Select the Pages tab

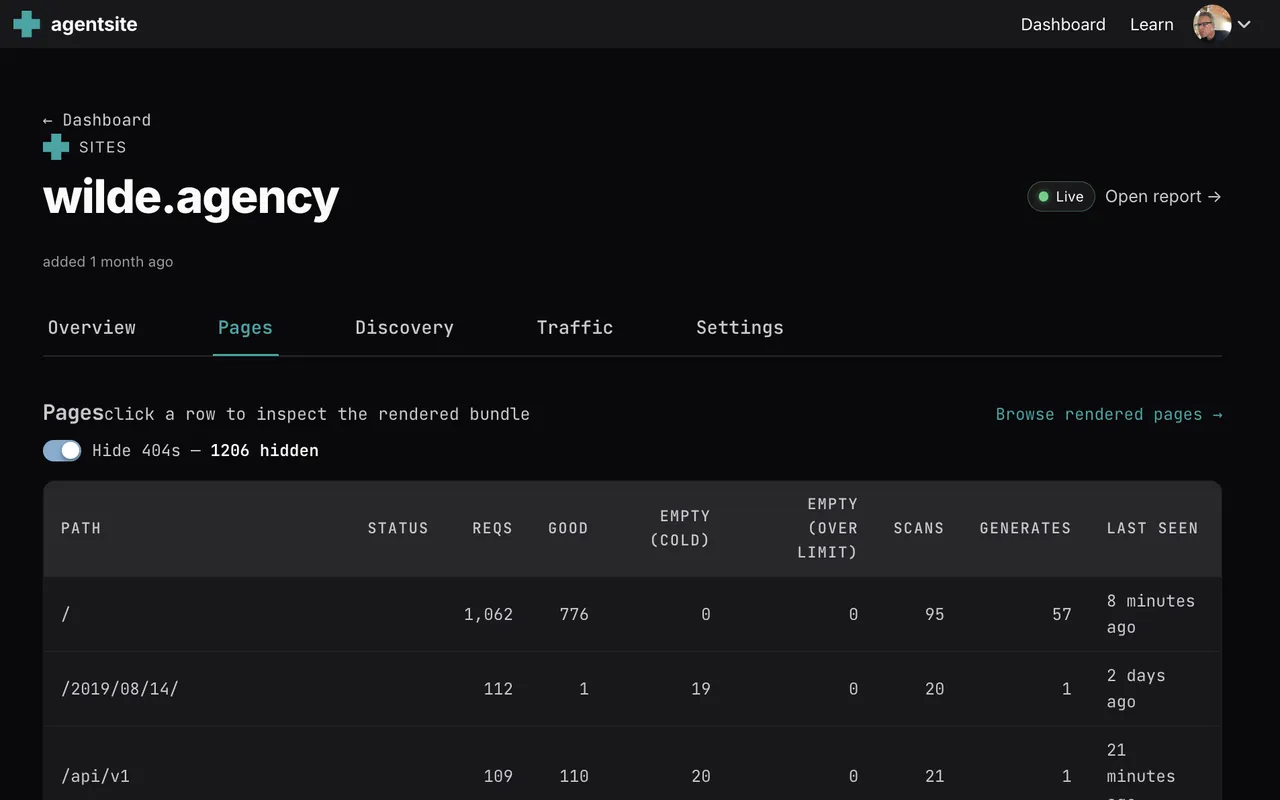[x=245, y=327]
